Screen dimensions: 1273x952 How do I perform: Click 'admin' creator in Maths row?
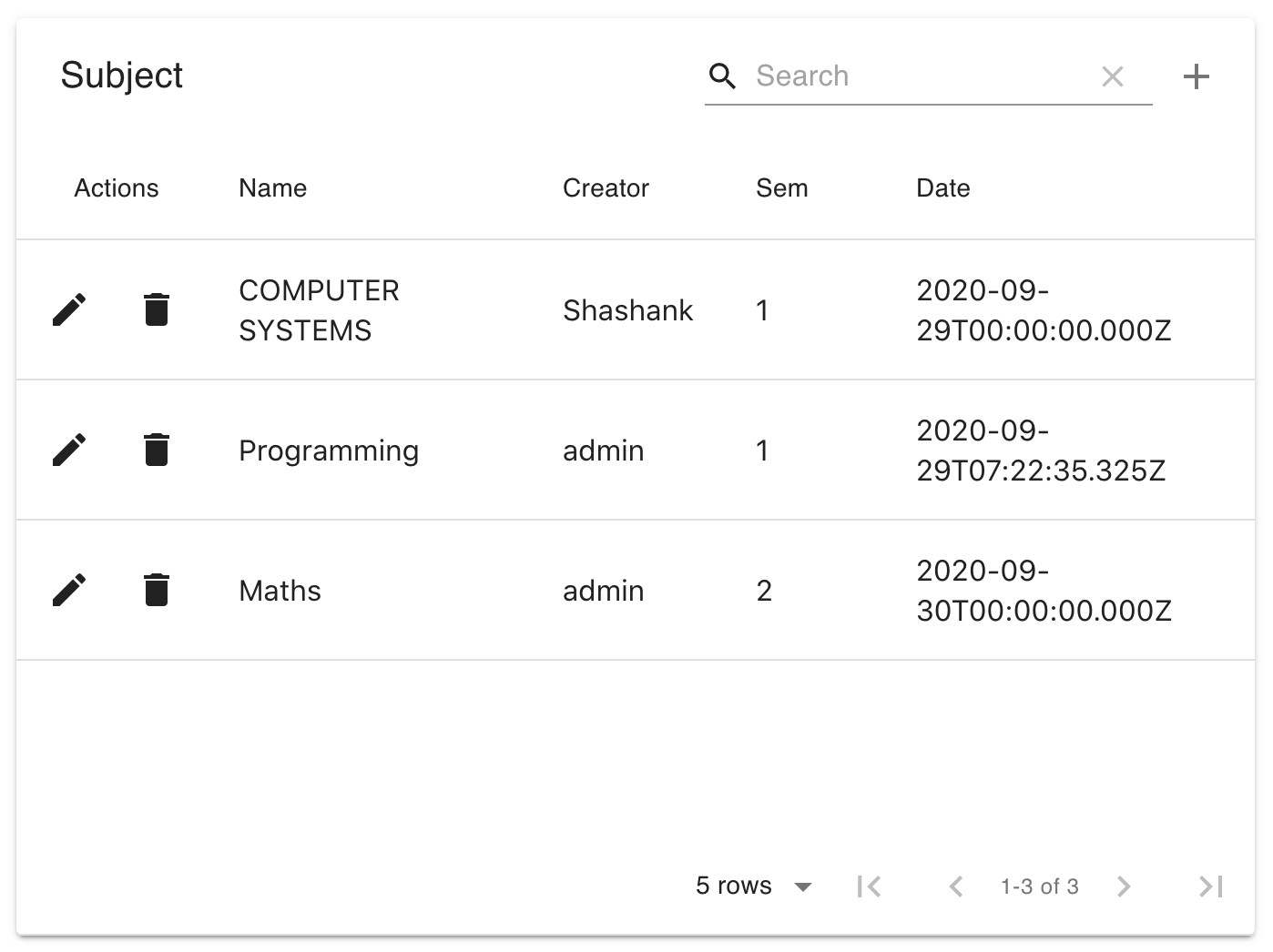(x=603, y=591)
